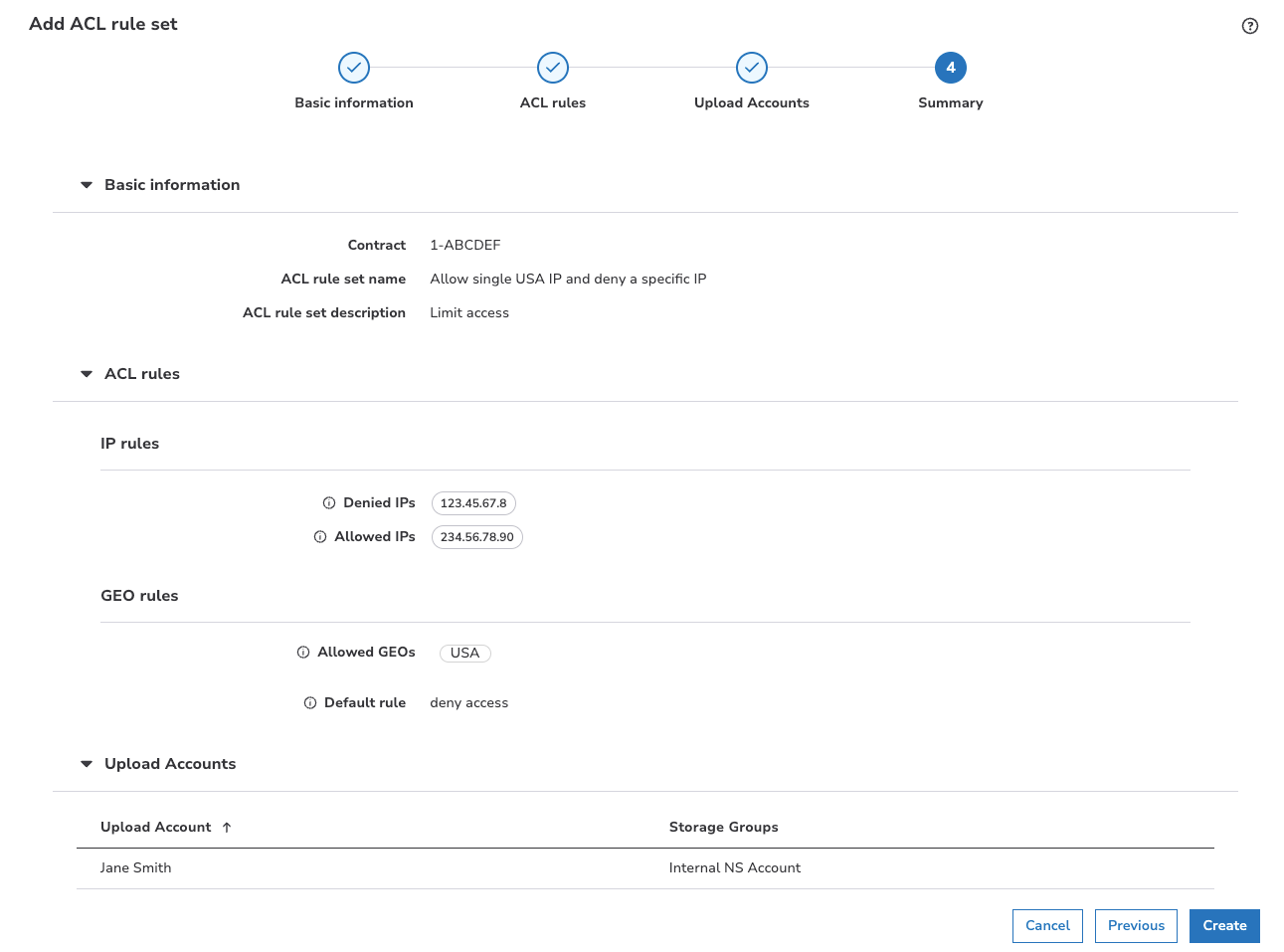Click the Basic information step checkmark
This screenshot has height=952, width=1284.
coord(354,68)
